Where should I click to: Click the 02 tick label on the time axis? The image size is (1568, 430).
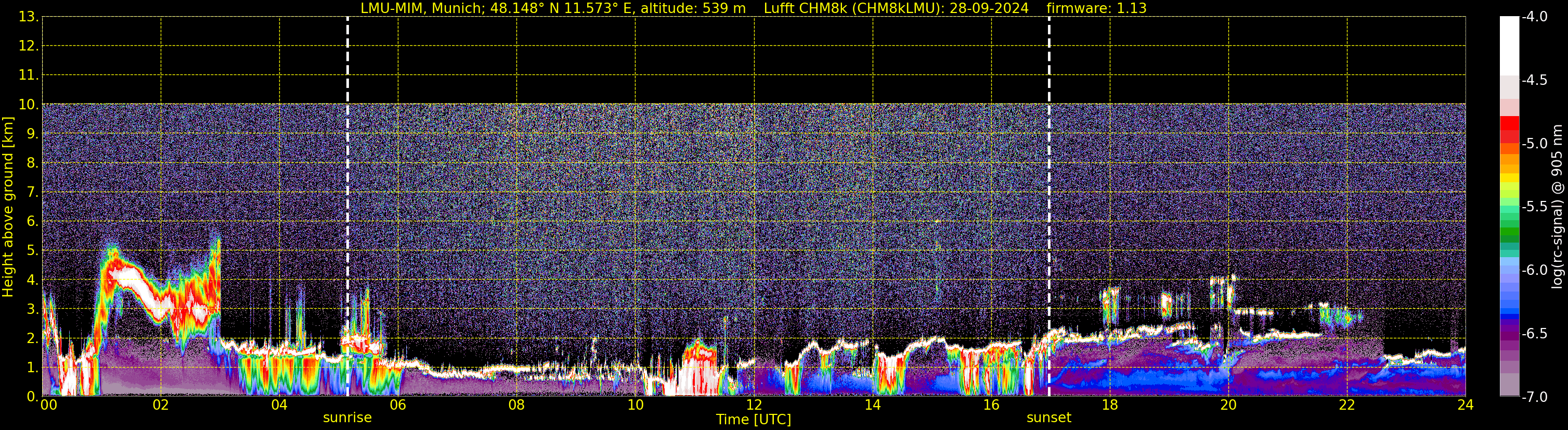[x=161, y=405]
